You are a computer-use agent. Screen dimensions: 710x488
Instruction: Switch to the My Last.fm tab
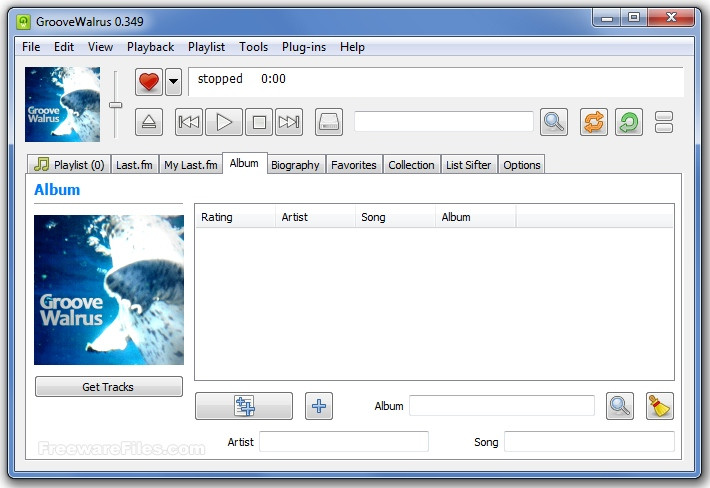[191, 165]
